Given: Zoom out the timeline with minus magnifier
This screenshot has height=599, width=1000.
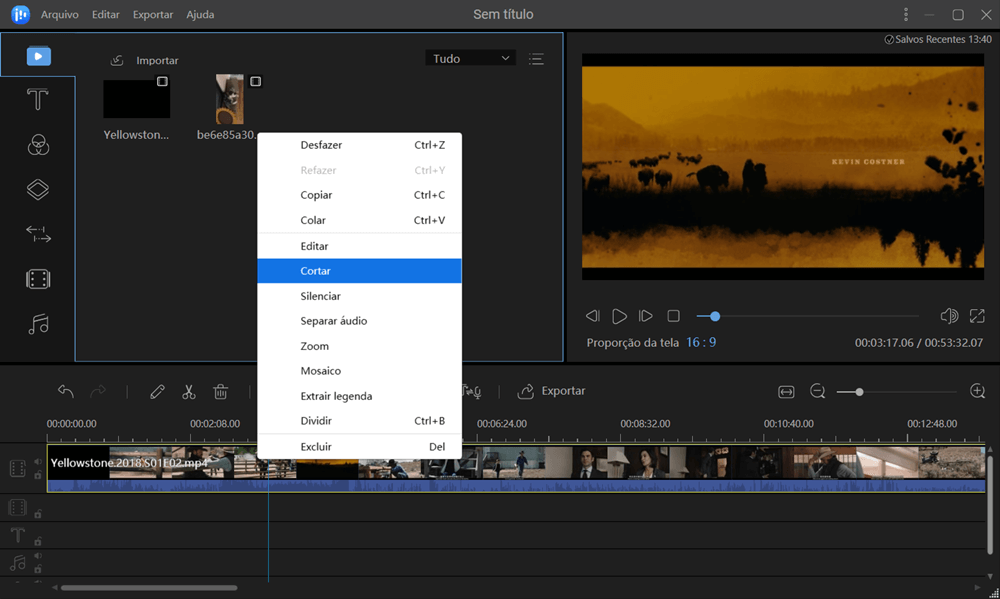Looking at the screenshot, I should click(818, 391).
